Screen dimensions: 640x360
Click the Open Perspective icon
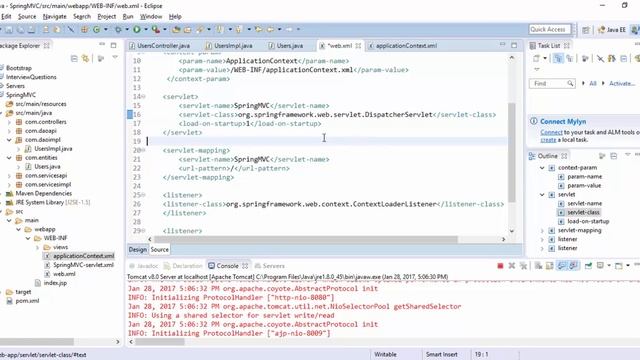(586, 30)
